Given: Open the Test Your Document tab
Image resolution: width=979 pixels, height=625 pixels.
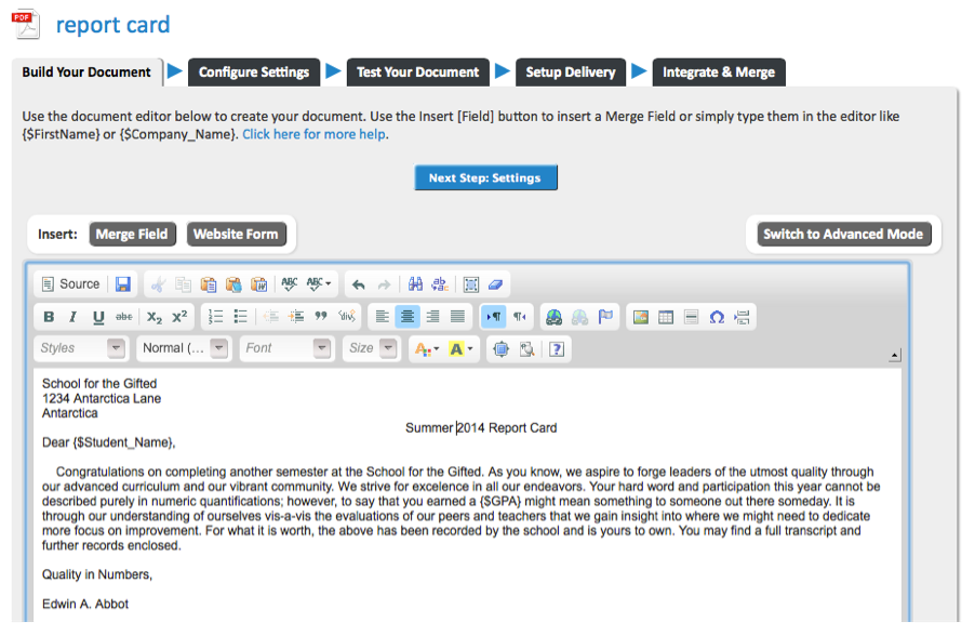Looking at the screenshot, I should coord(418,72).
